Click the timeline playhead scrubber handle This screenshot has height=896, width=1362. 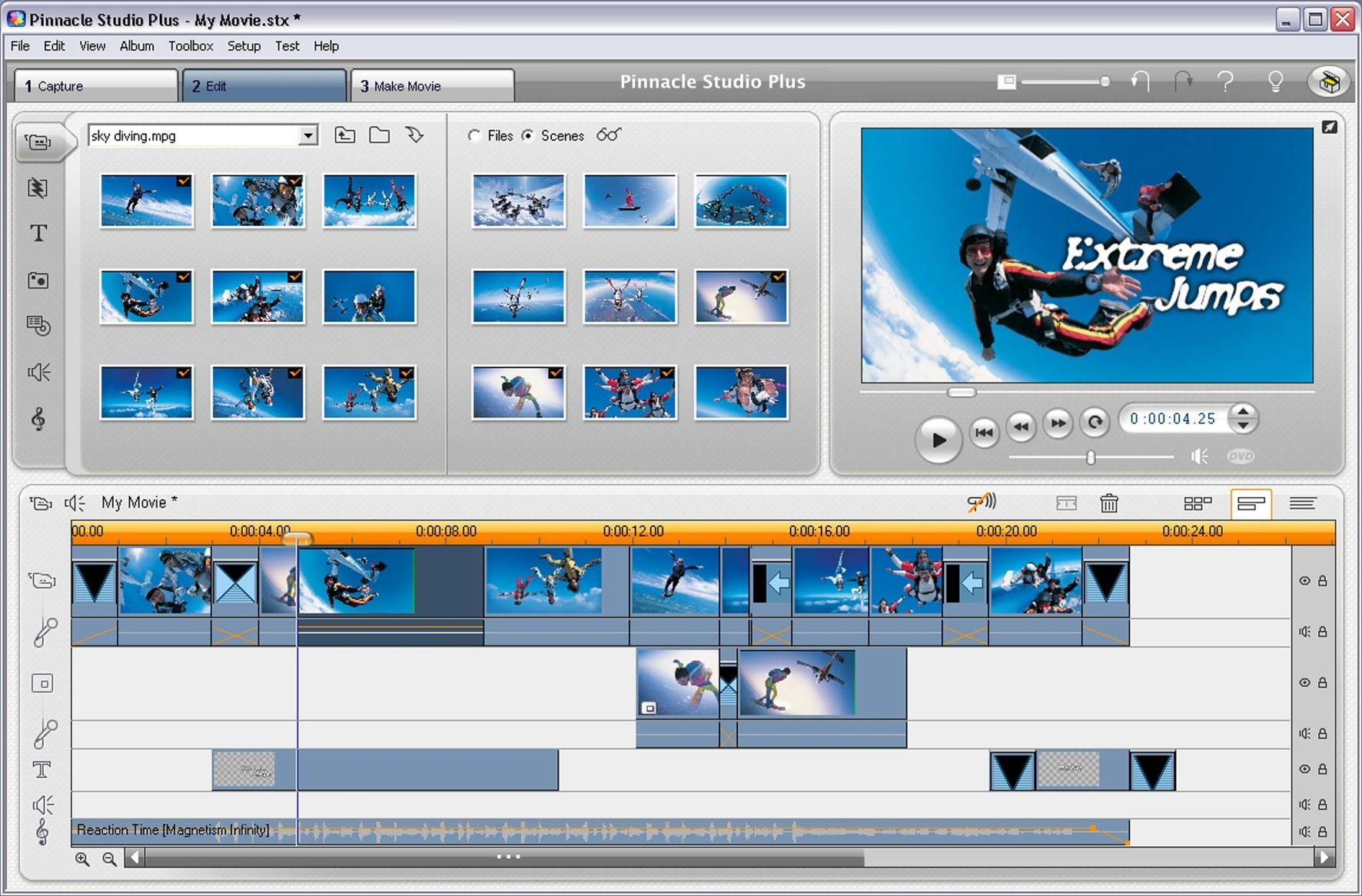(x=297, y=539)
